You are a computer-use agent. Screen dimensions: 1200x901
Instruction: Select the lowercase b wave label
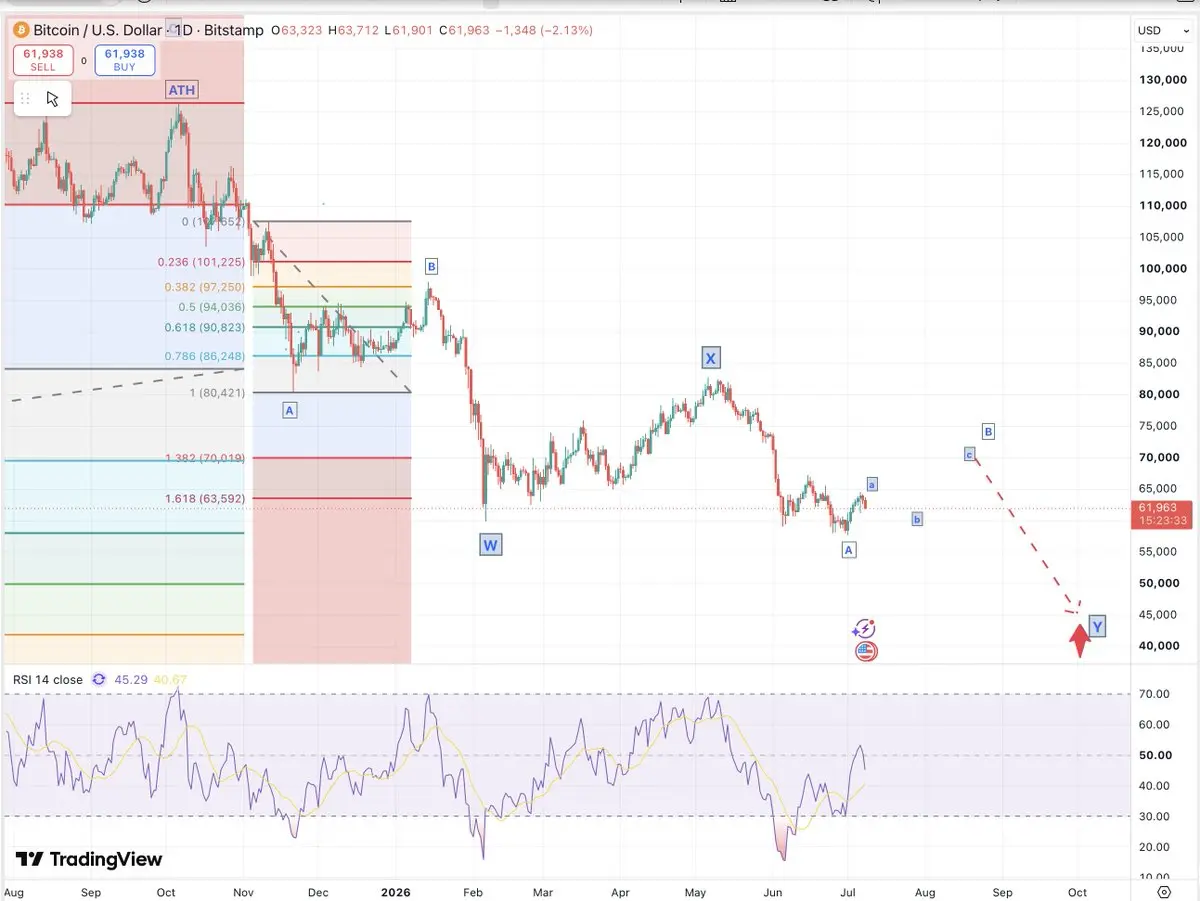(918, 519)
